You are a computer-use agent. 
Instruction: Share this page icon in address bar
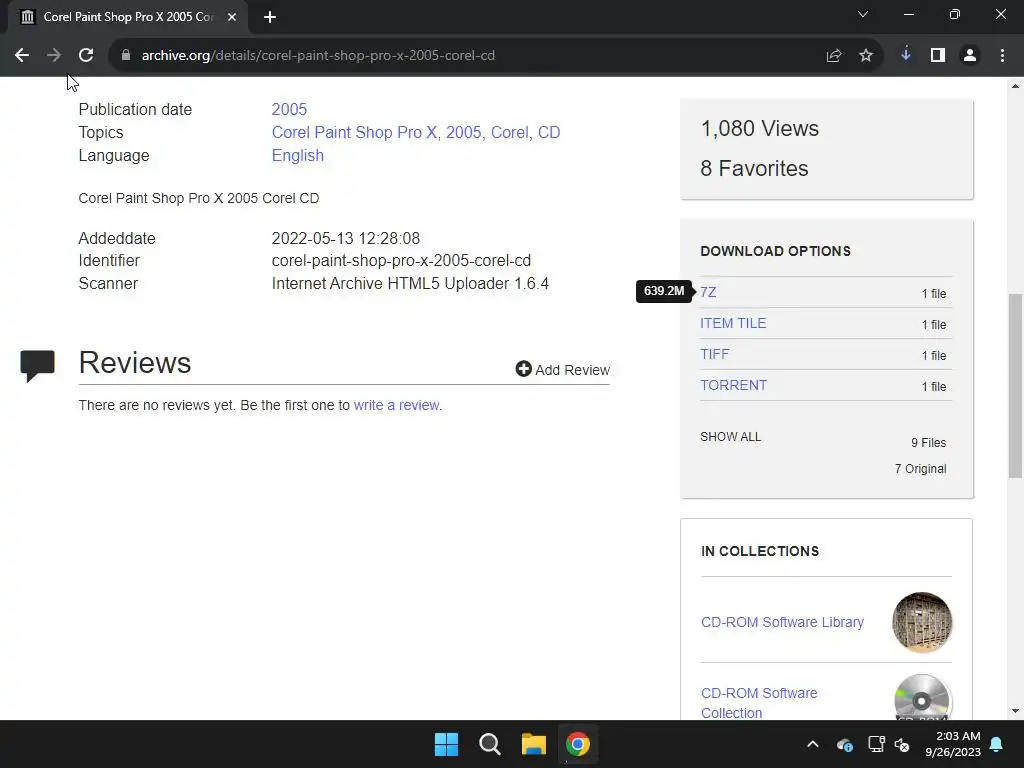[833, 56]
